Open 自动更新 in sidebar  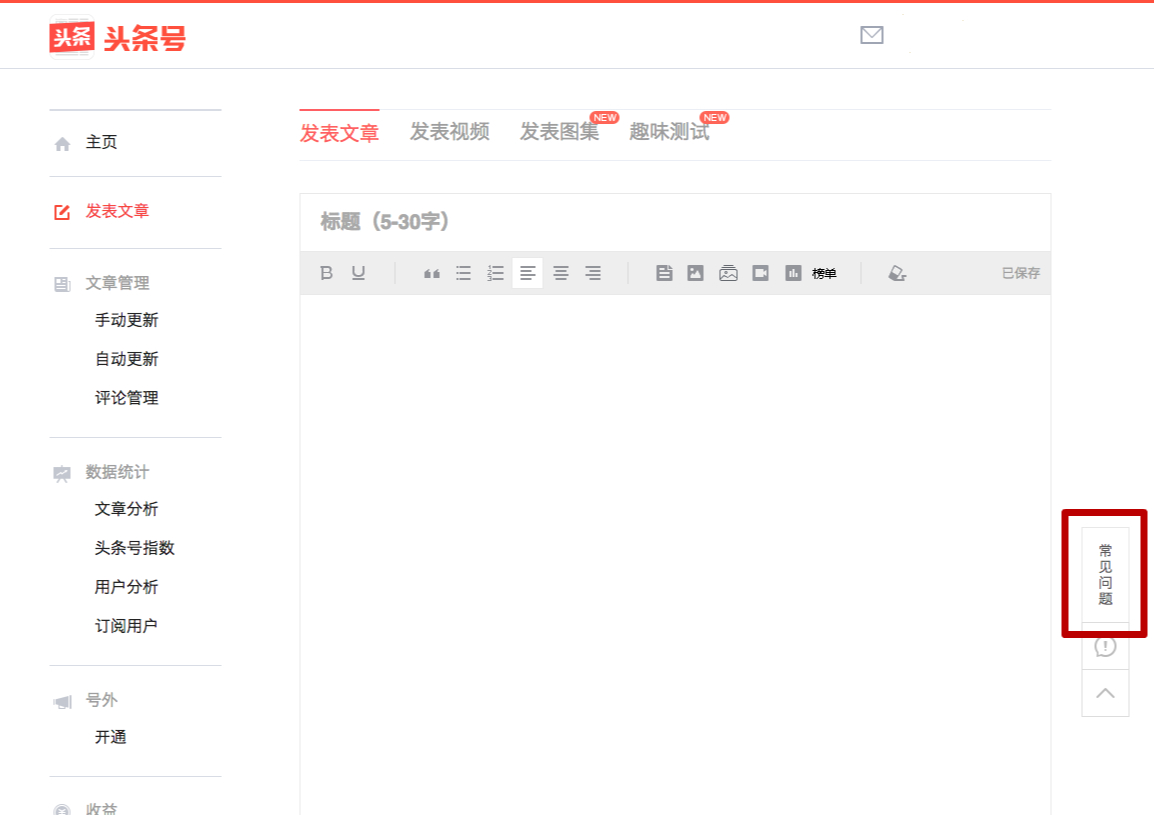click(x=127, y=359)
